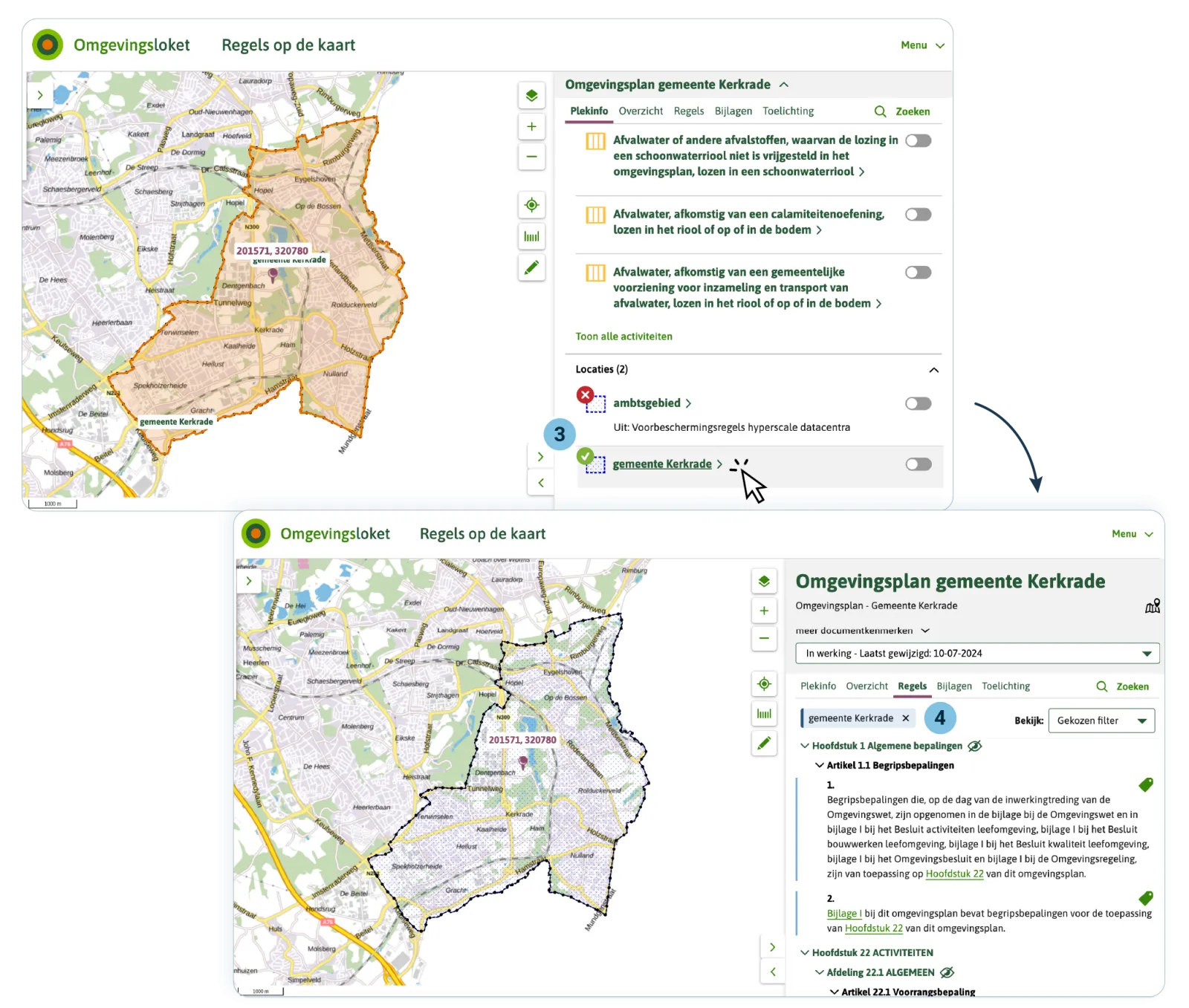Open In werking version dropdown
This screenshot has width=1189, height=1008.
(x=977, y=654)
